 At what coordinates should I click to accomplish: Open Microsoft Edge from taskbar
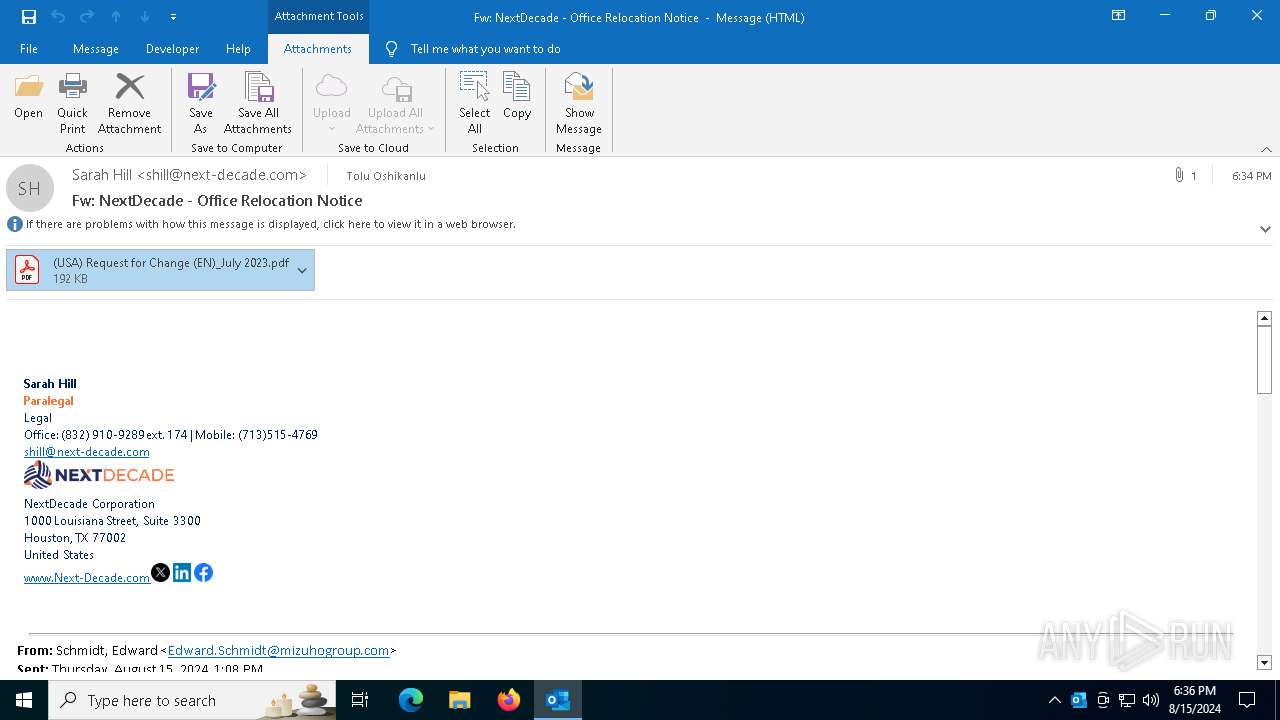tap(411, 700)
